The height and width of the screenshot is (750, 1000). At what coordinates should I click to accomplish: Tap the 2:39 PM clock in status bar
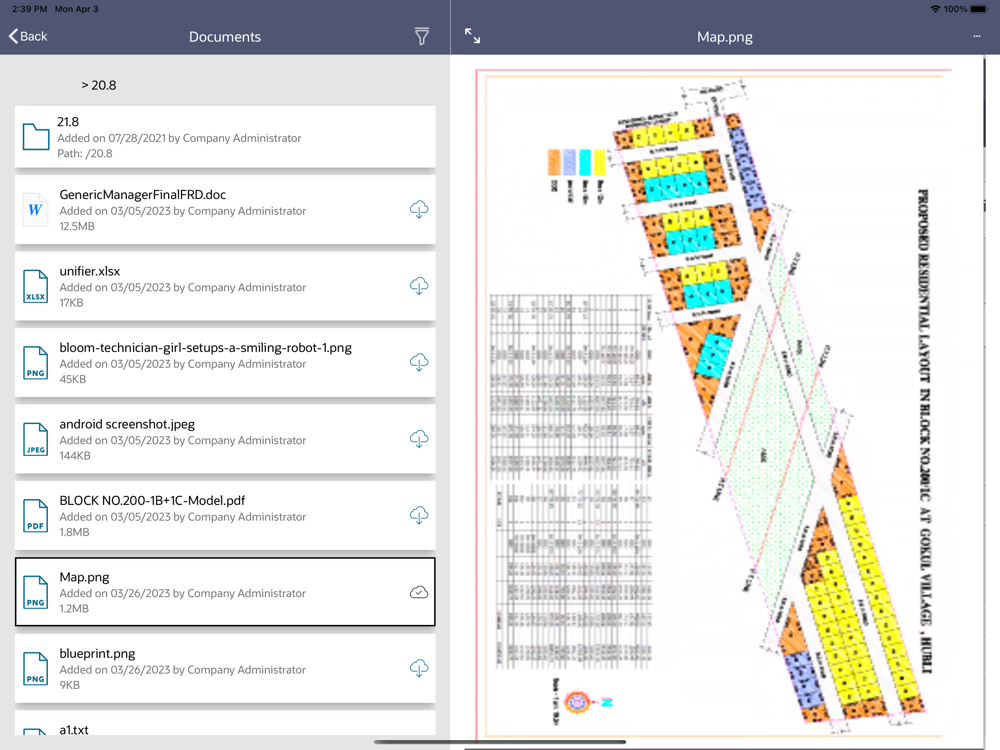[29, 9]
